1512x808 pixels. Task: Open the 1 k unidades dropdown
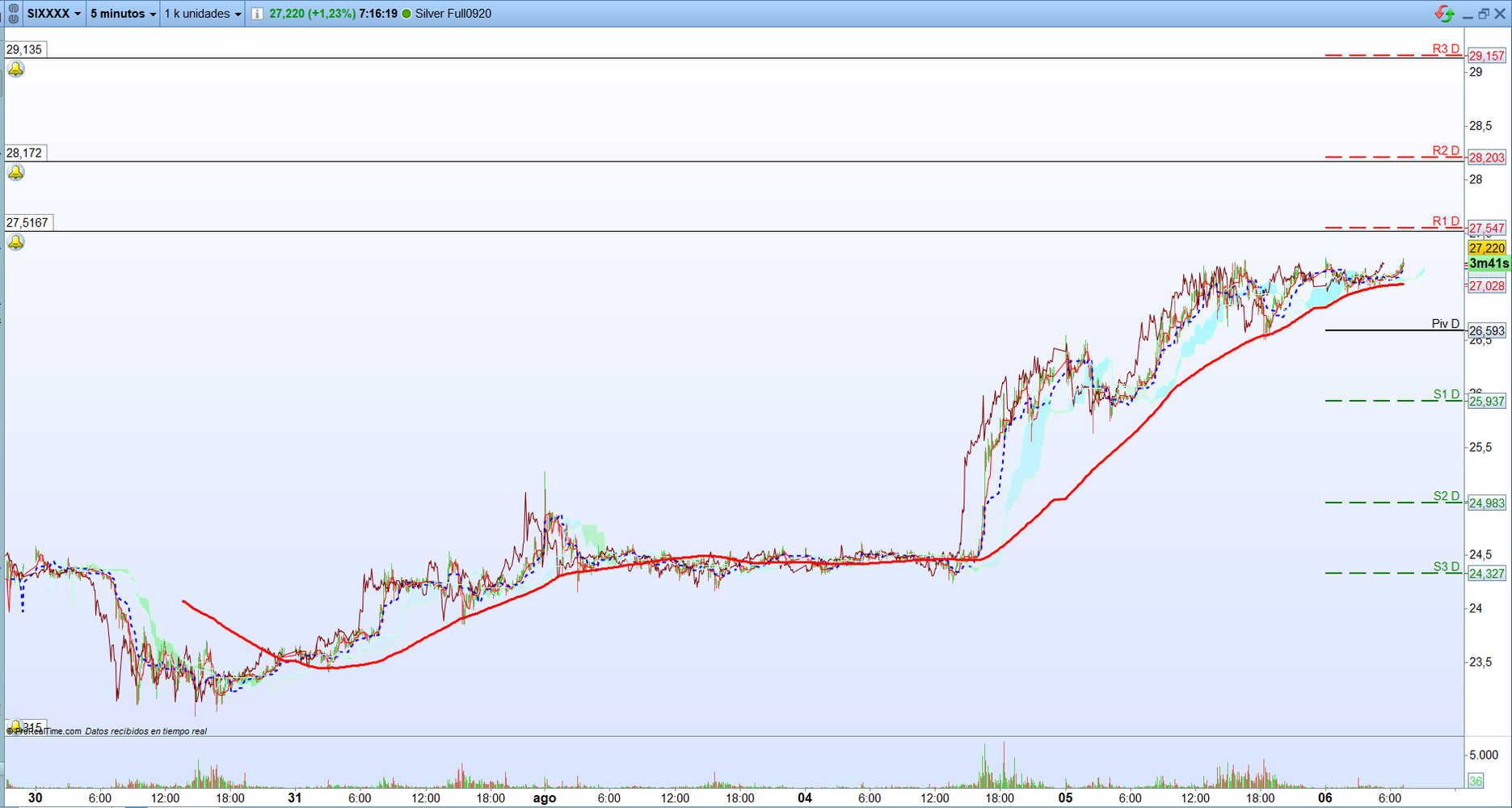point(203,14)
